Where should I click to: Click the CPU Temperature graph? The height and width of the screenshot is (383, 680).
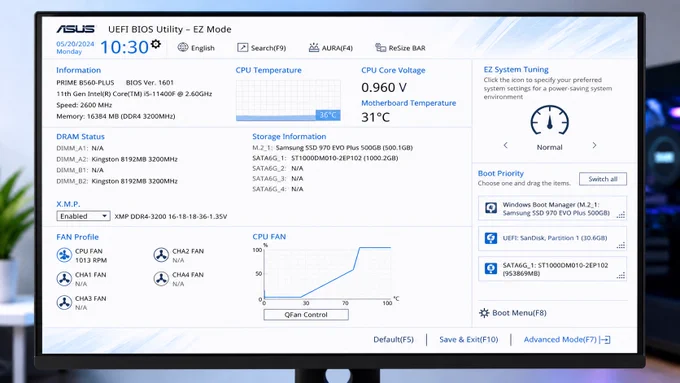click(x=288, y=100)
